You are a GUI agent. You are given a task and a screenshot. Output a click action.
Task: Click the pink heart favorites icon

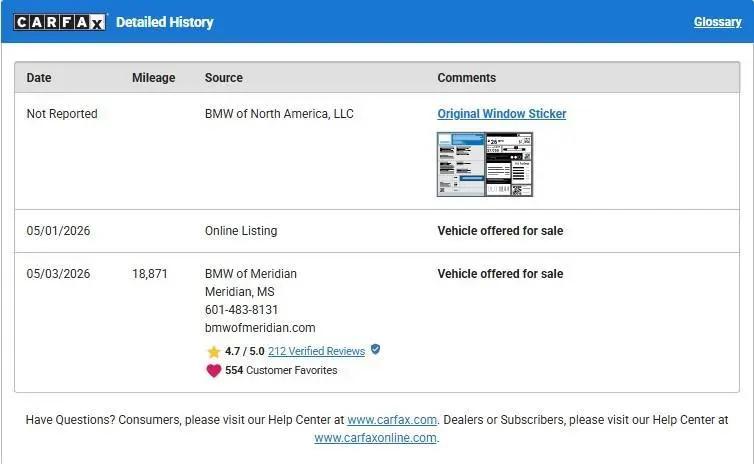tap(214, 371)
